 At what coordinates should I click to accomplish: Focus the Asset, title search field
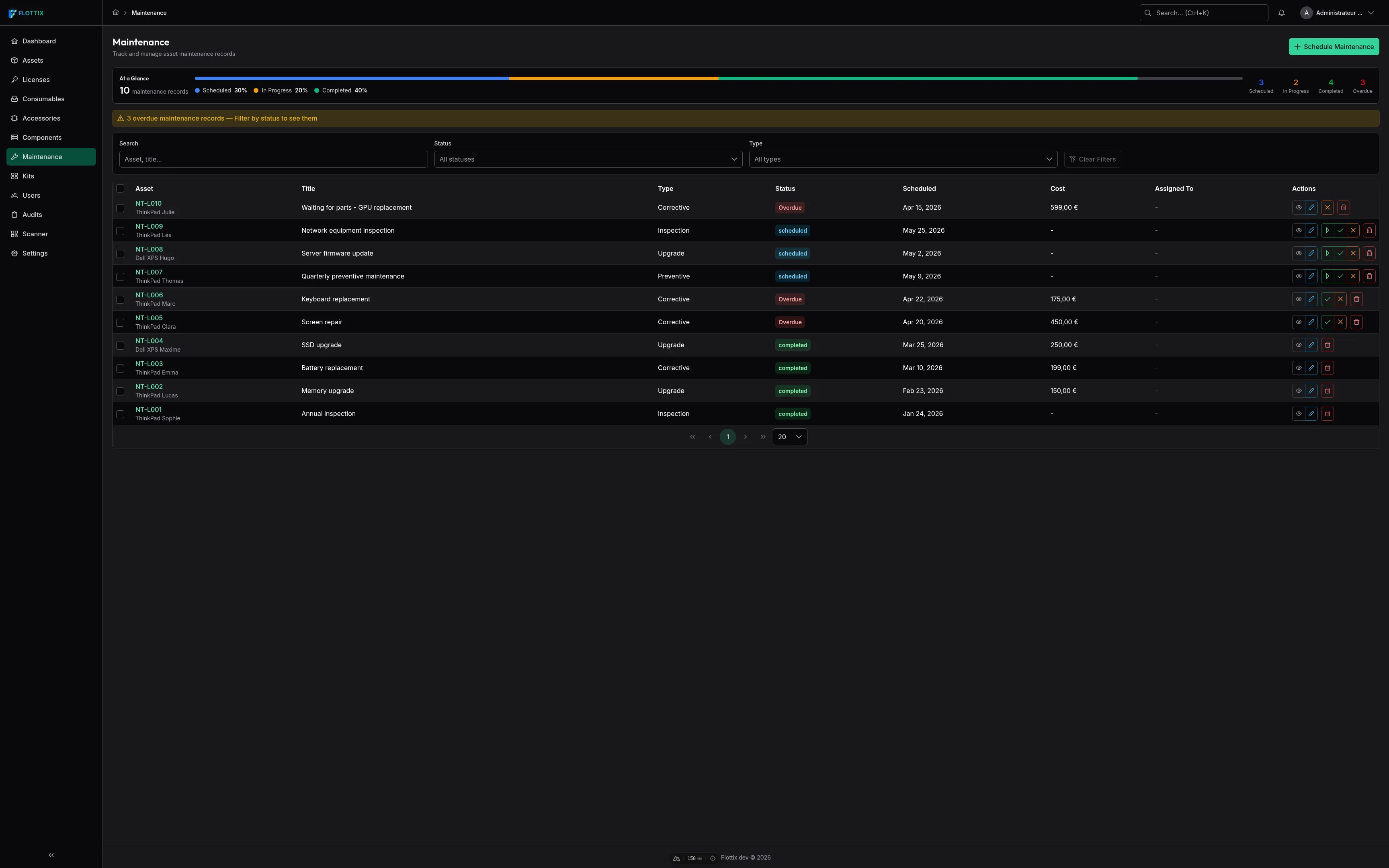coord(273,159)
